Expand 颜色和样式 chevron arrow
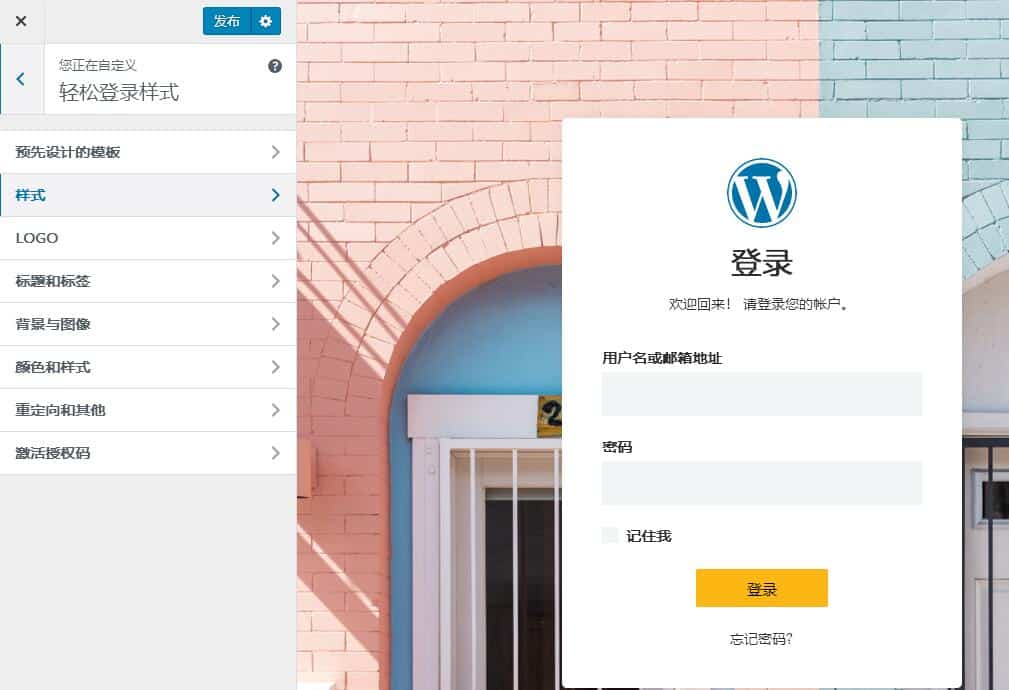The height and width of the screenshot is (690, 1009). pyautogui.click(x=275, y=367)
